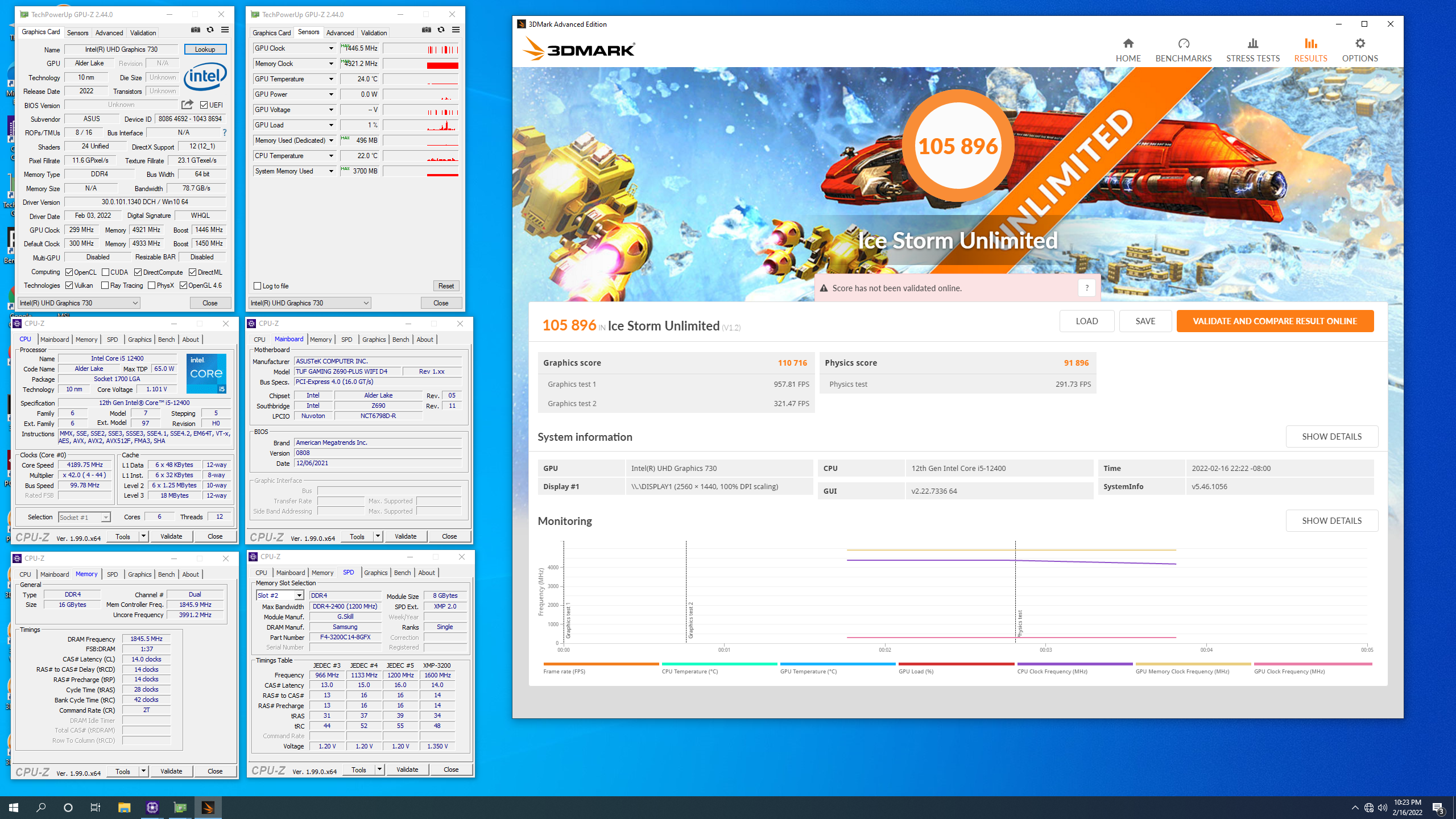1456x819 pixels.
Task: Click the refresh icon in the GPU-Z Sensors window
Action: coord(441,30)
